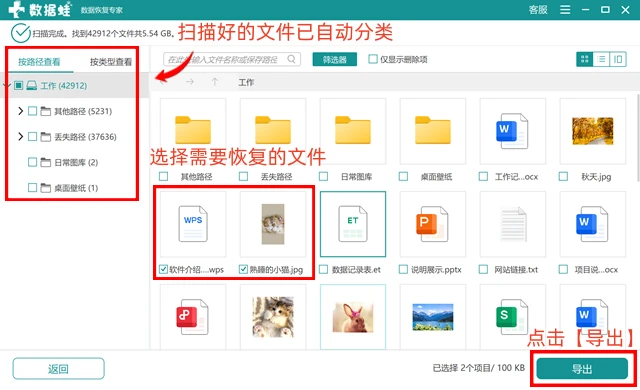Screen dimensions: 640x390
Task: Go up one folder level arrow
Action: pos(215,82)
